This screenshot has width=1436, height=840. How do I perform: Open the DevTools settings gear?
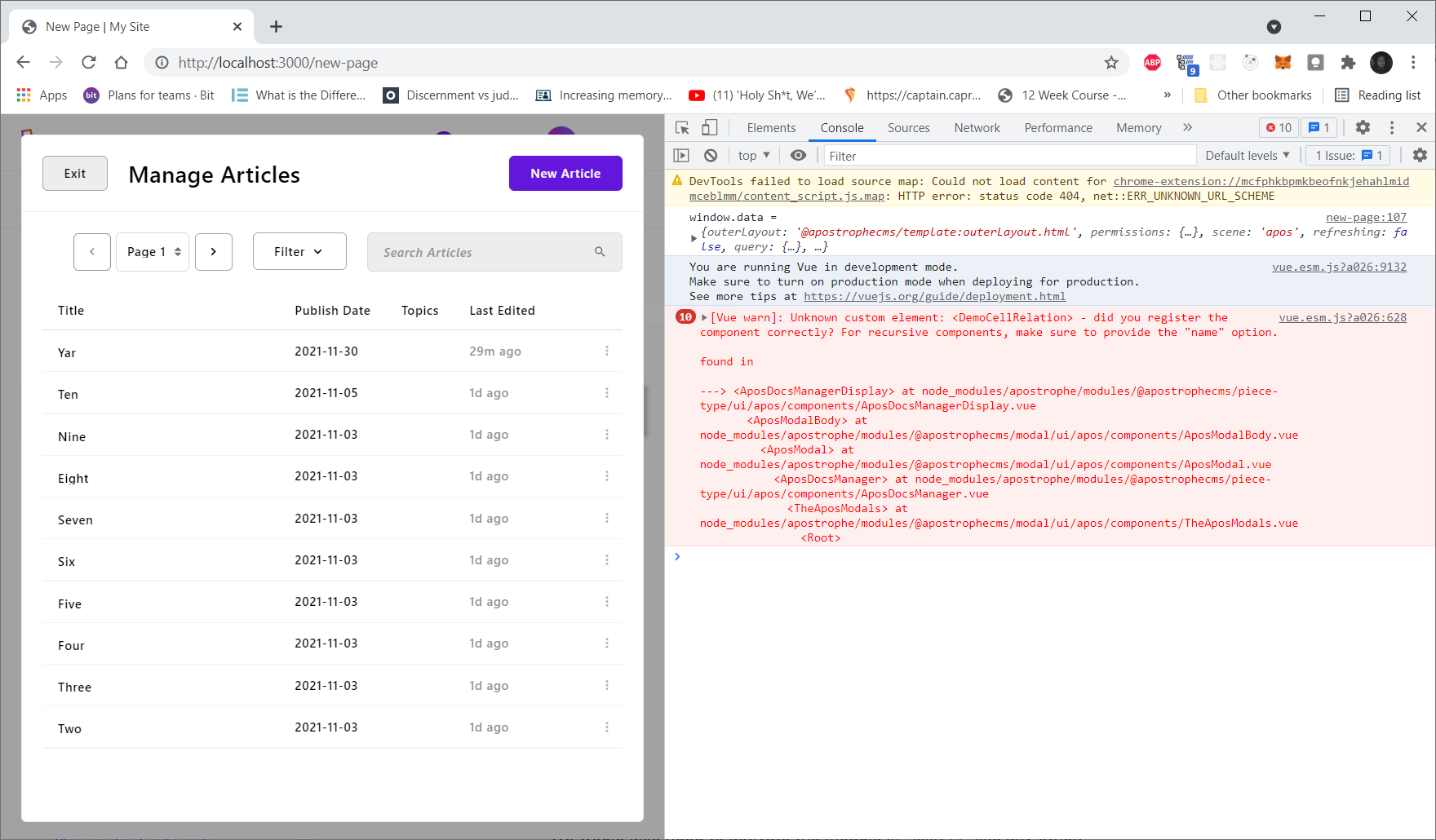click(x=1363, y=127)
